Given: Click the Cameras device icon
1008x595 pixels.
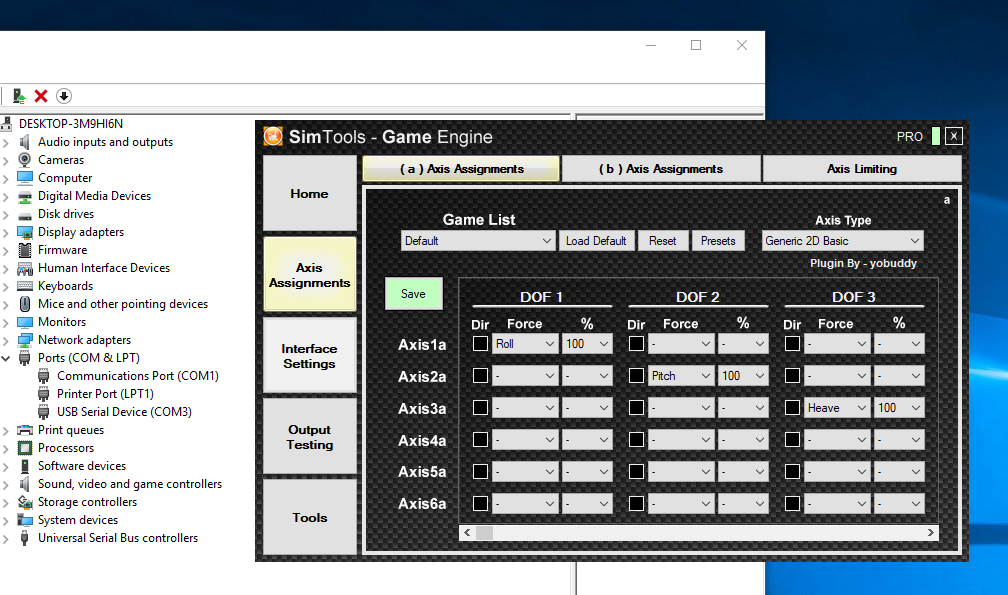Looking at the screenshot, I should (x=24, y=159).
